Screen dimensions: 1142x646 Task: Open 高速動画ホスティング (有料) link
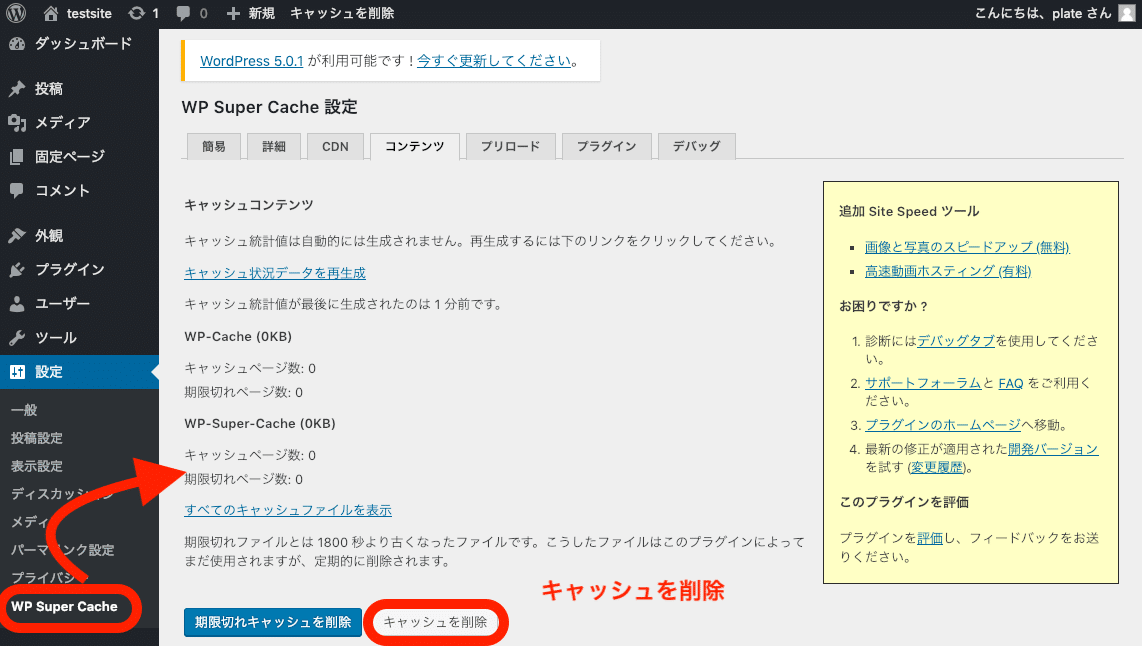pos(948,271)
